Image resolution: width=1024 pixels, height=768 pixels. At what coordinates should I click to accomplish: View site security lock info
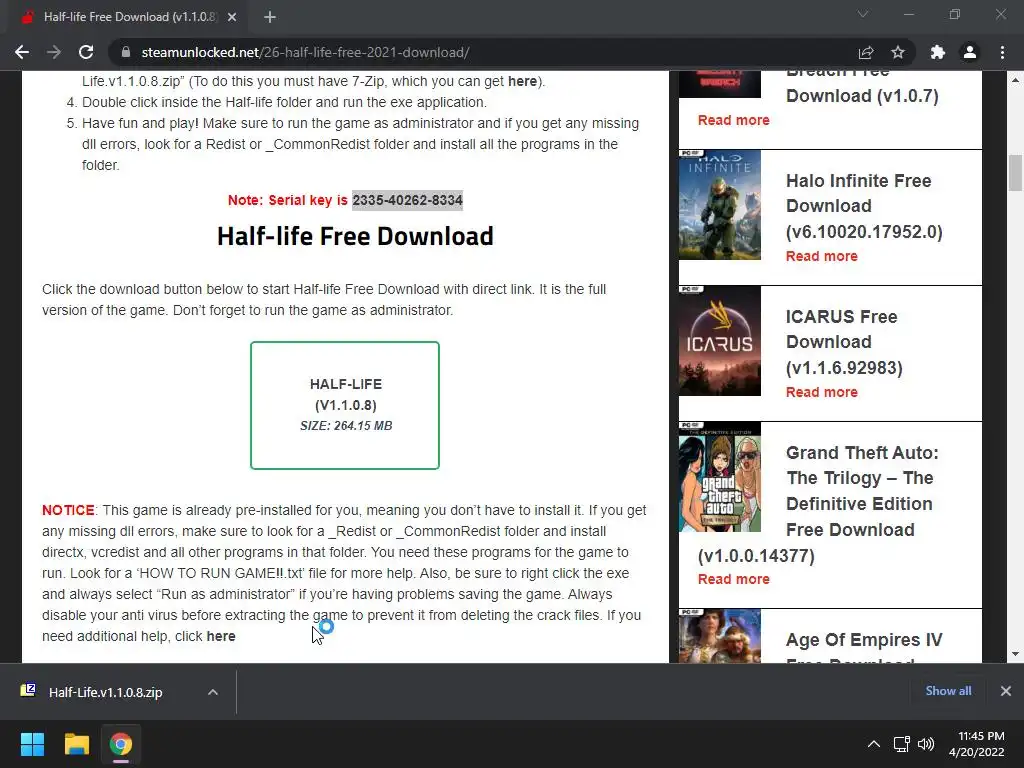(125, 52)
